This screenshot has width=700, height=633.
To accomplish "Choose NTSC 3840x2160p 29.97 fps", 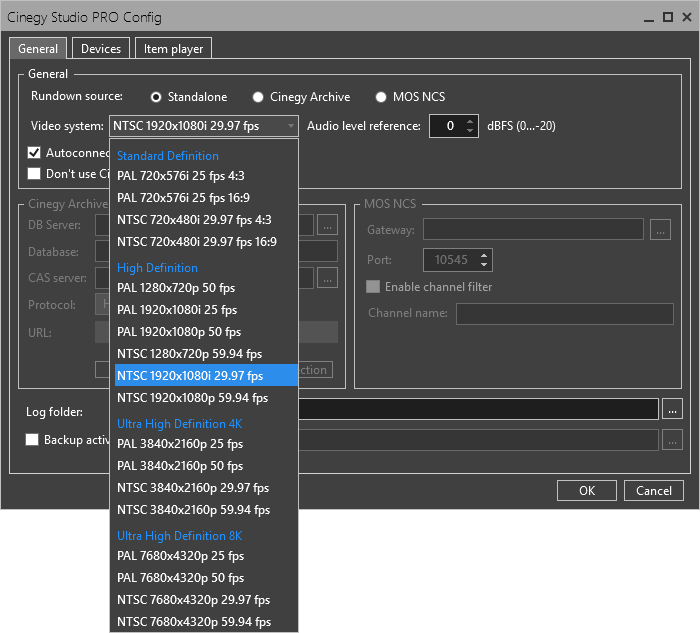I will tap(204, 487).
